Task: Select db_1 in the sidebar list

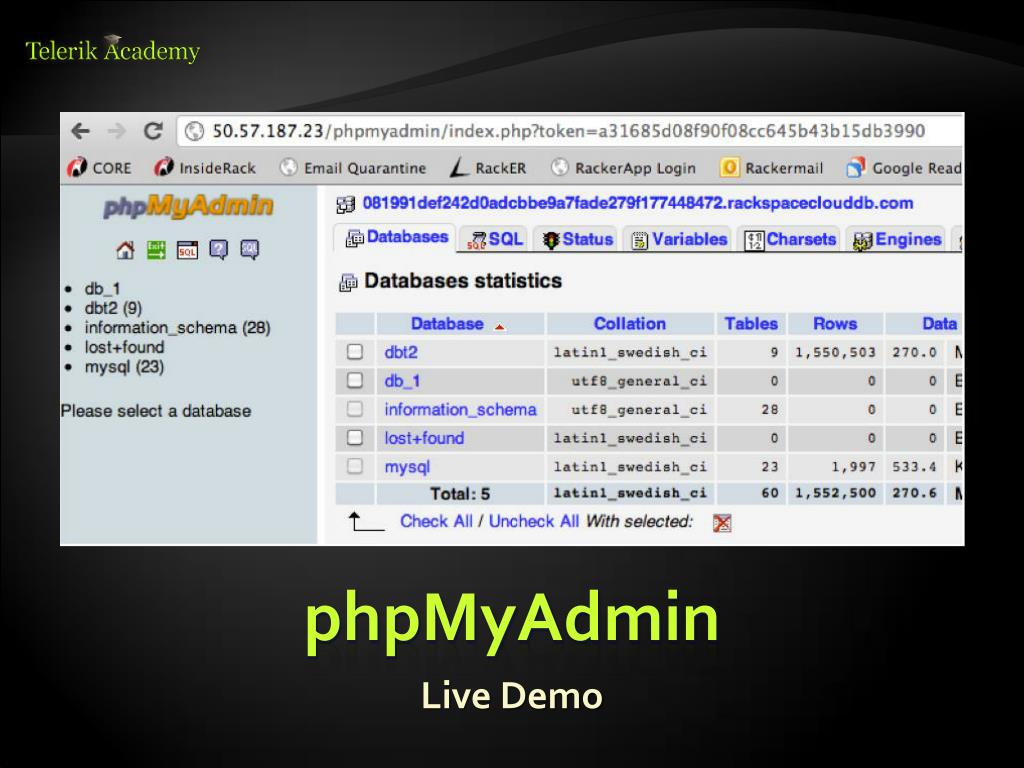Action: (102, 289)
